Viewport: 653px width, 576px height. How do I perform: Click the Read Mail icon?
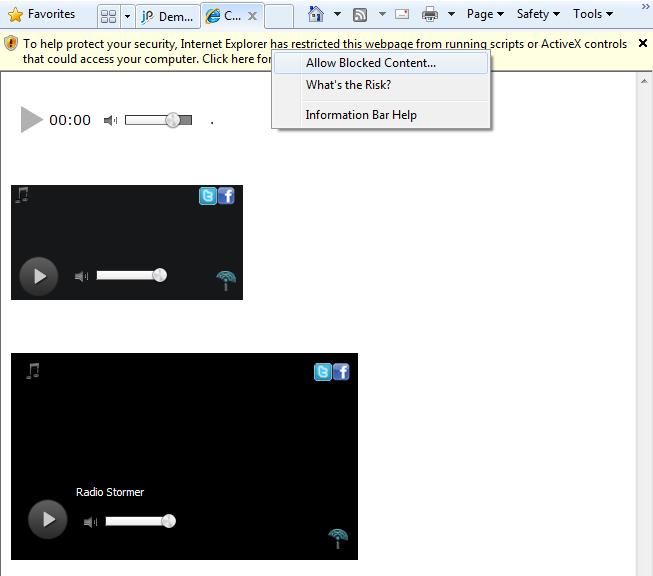point(402,15)
